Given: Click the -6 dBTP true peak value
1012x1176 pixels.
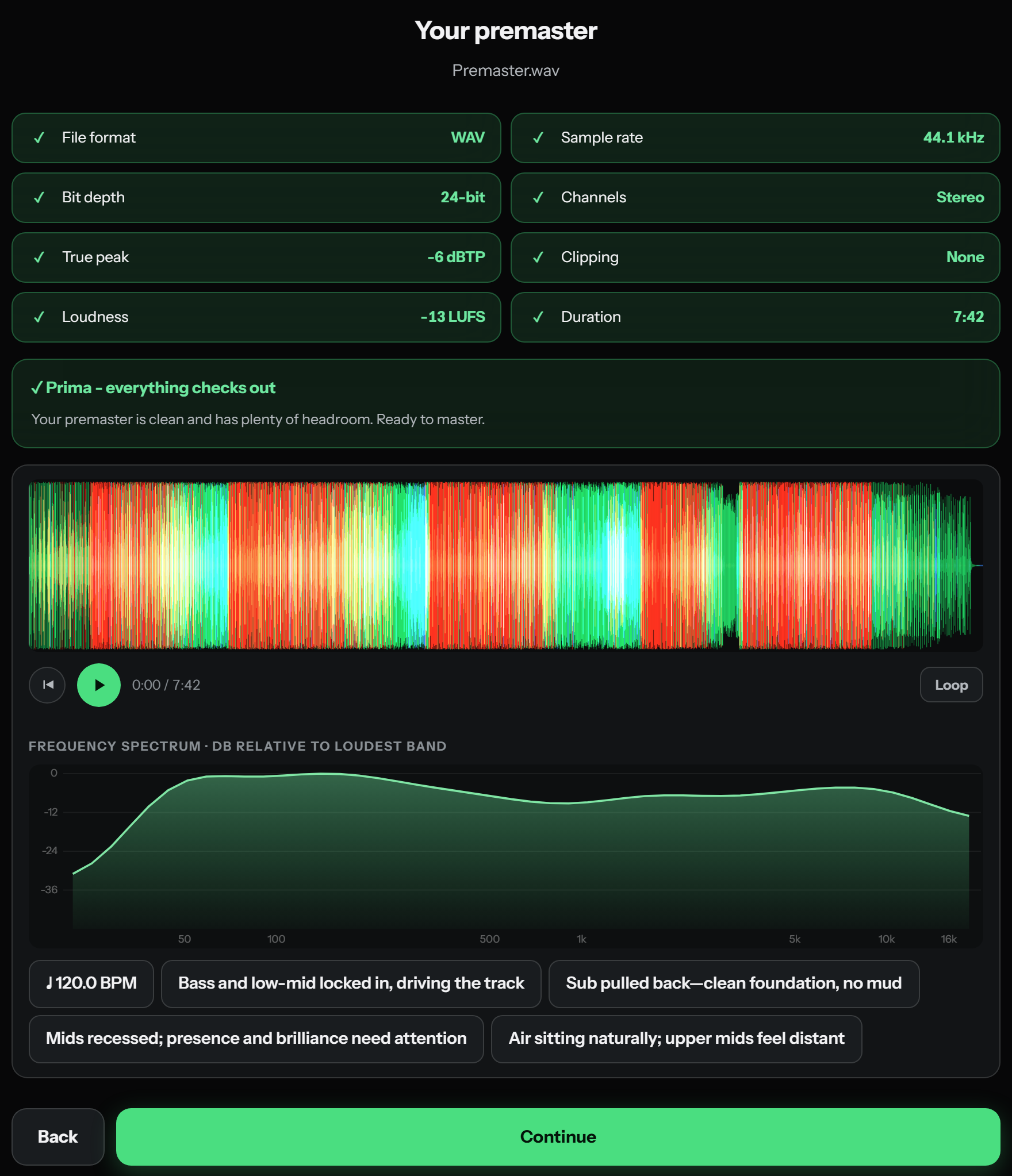Looking at the screenshot, I should pos(456,257).
